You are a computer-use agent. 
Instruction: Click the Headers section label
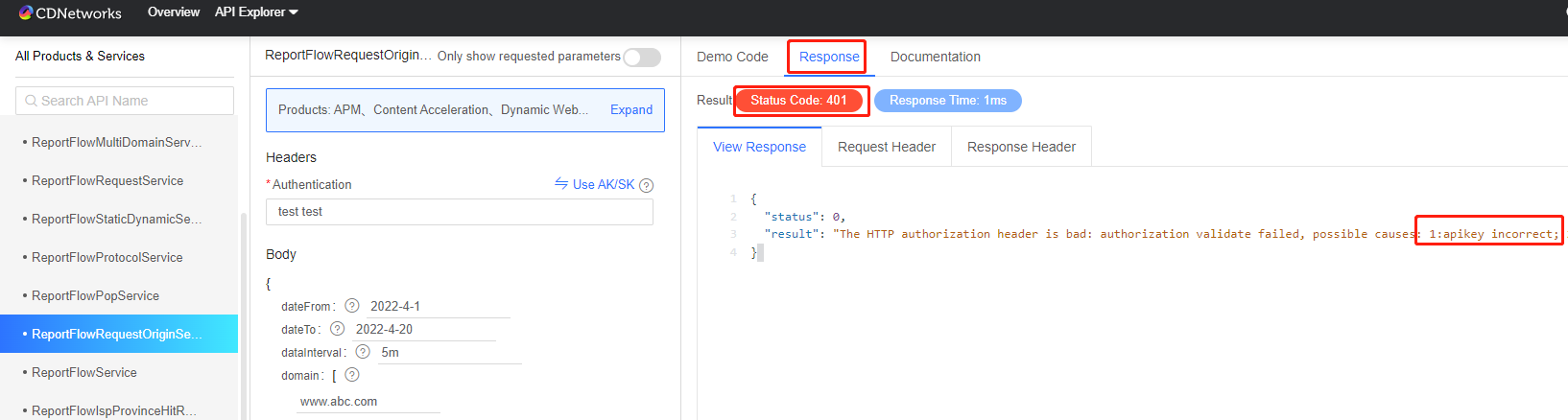(x=291, y=157)
